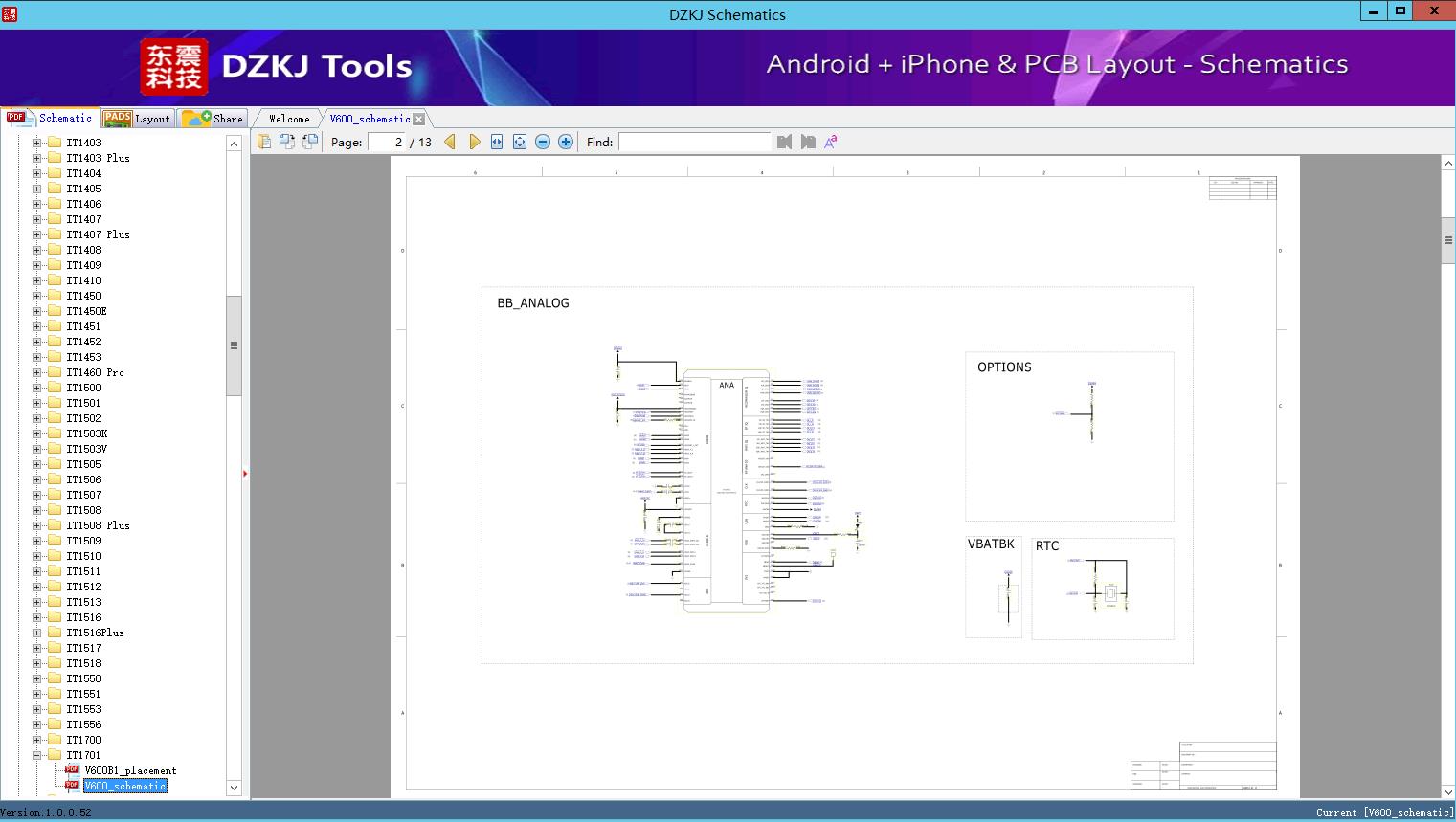Switch to the Welcome tab
Viewport: 1456px width, 822px height.
coord(289,119)
